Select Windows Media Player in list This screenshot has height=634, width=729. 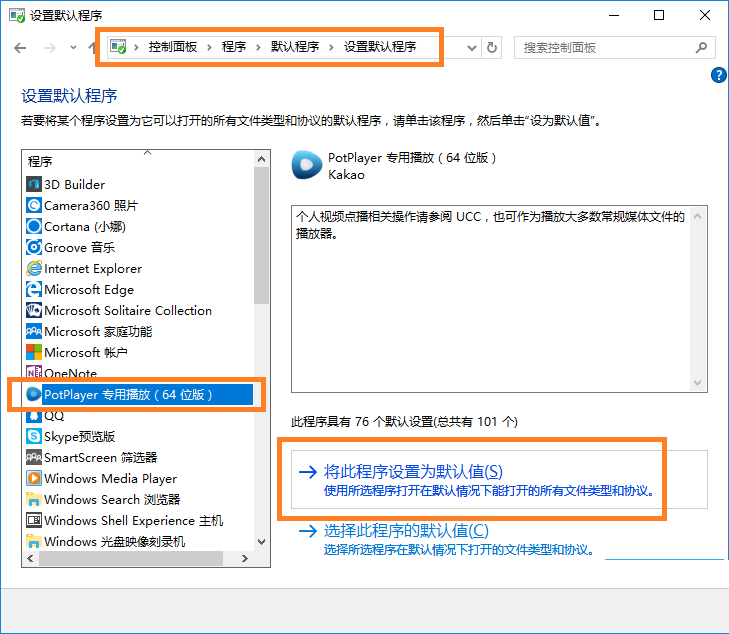[110, 478]
